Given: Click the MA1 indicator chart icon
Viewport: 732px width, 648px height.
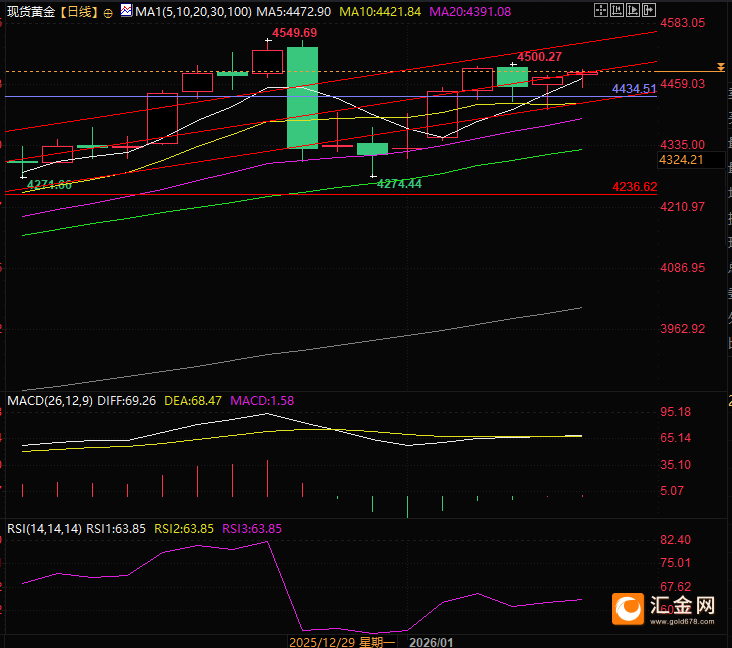Looking at the screenshot, I should coord(126,10).
